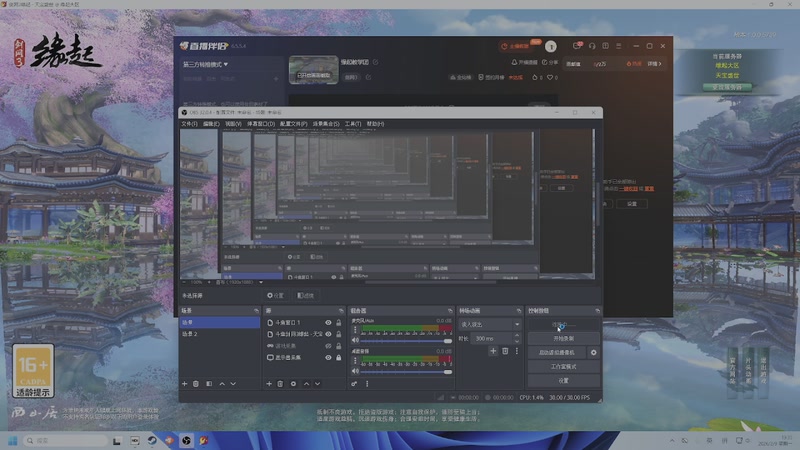Open options dots for first mixer channel
800x450 pixels.
[x=356, y=330]
